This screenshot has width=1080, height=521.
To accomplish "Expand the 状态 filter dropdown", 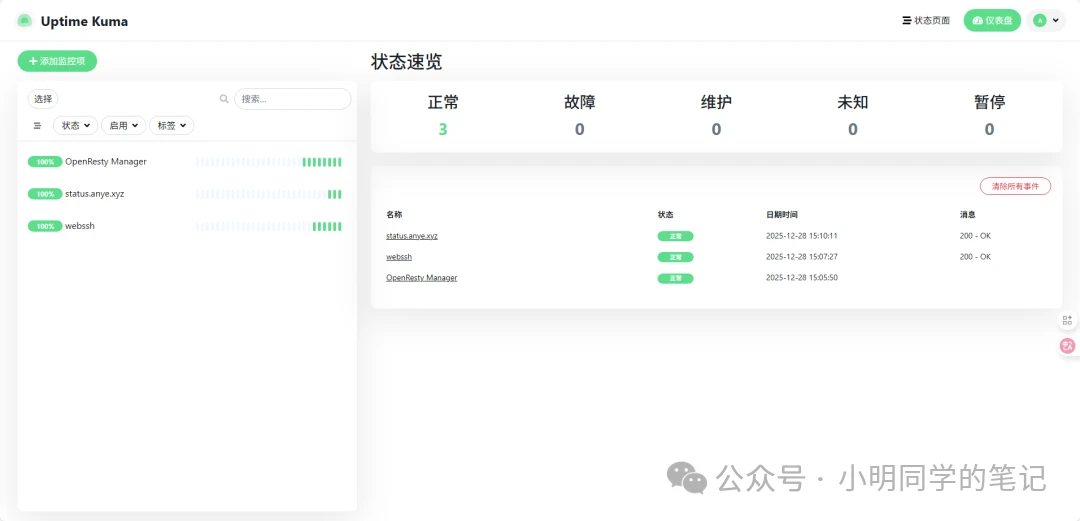I will point(76,125).
